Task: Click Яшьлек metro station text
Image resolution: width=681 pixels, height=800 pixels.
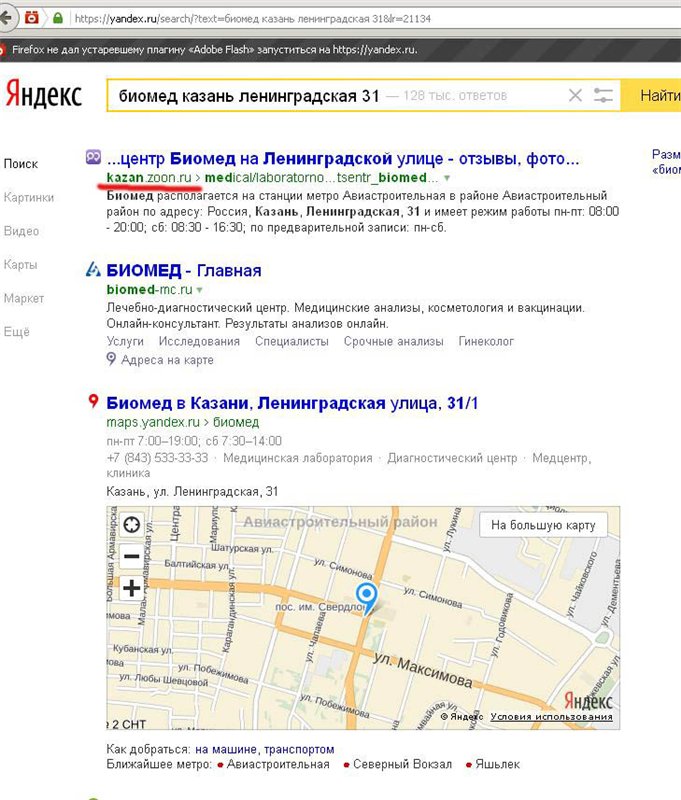Action: click(497, 764)
